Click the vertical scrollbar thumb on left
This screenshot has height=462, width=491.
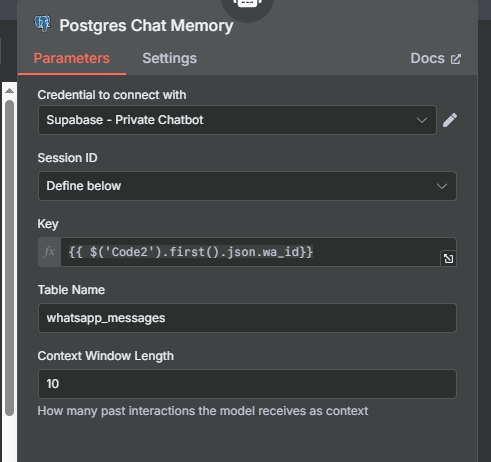9,258
